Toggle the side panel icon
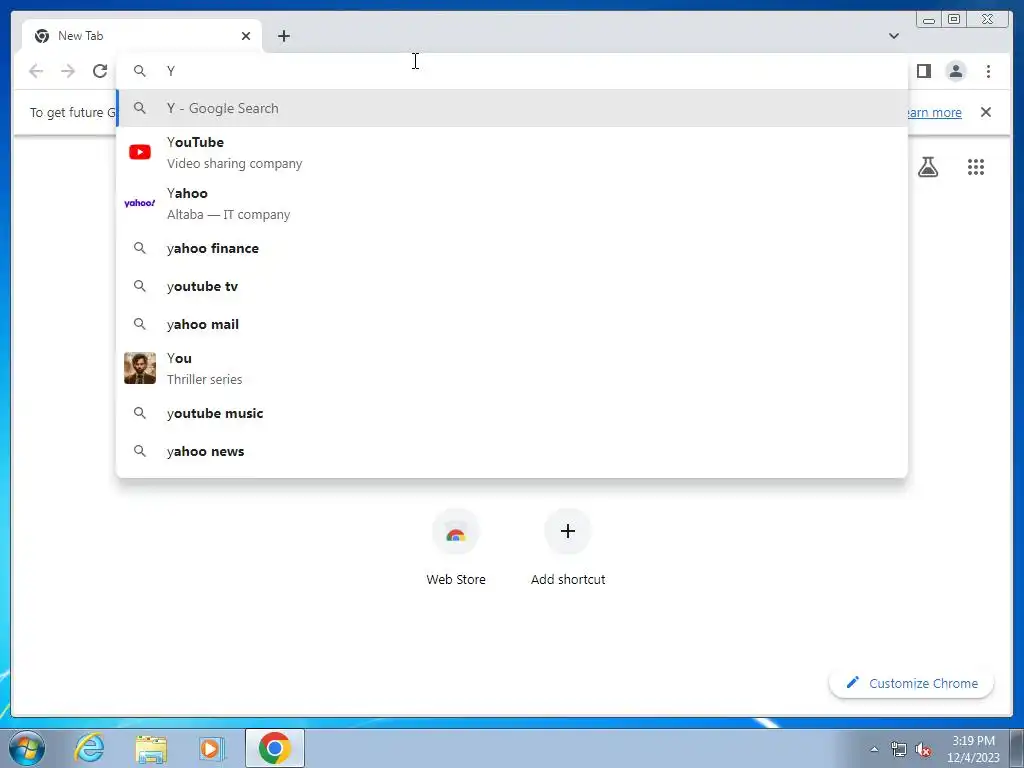This screenshot has height=768, width=1024. click(x=923, y=71)
